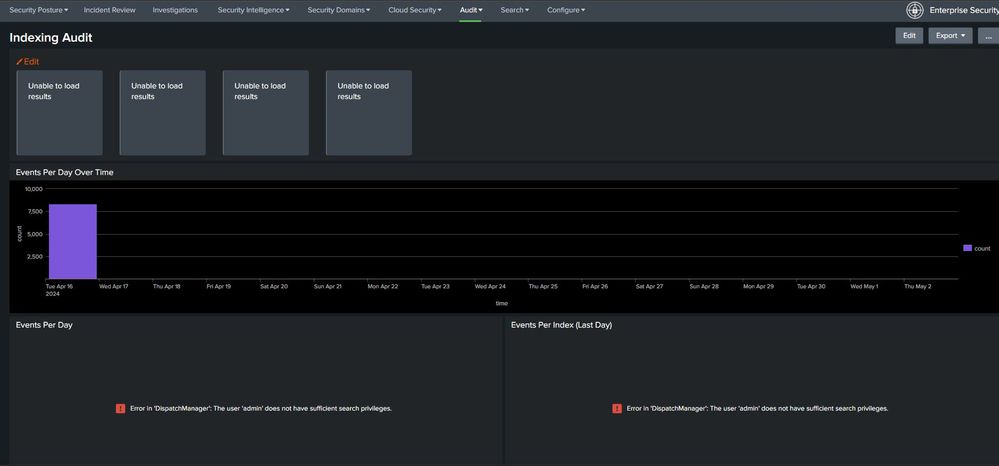Image resolution: width=999 pixels, height=466 pixels.
Task: Go to the Incident Review tab
Action: pos(110,10)
